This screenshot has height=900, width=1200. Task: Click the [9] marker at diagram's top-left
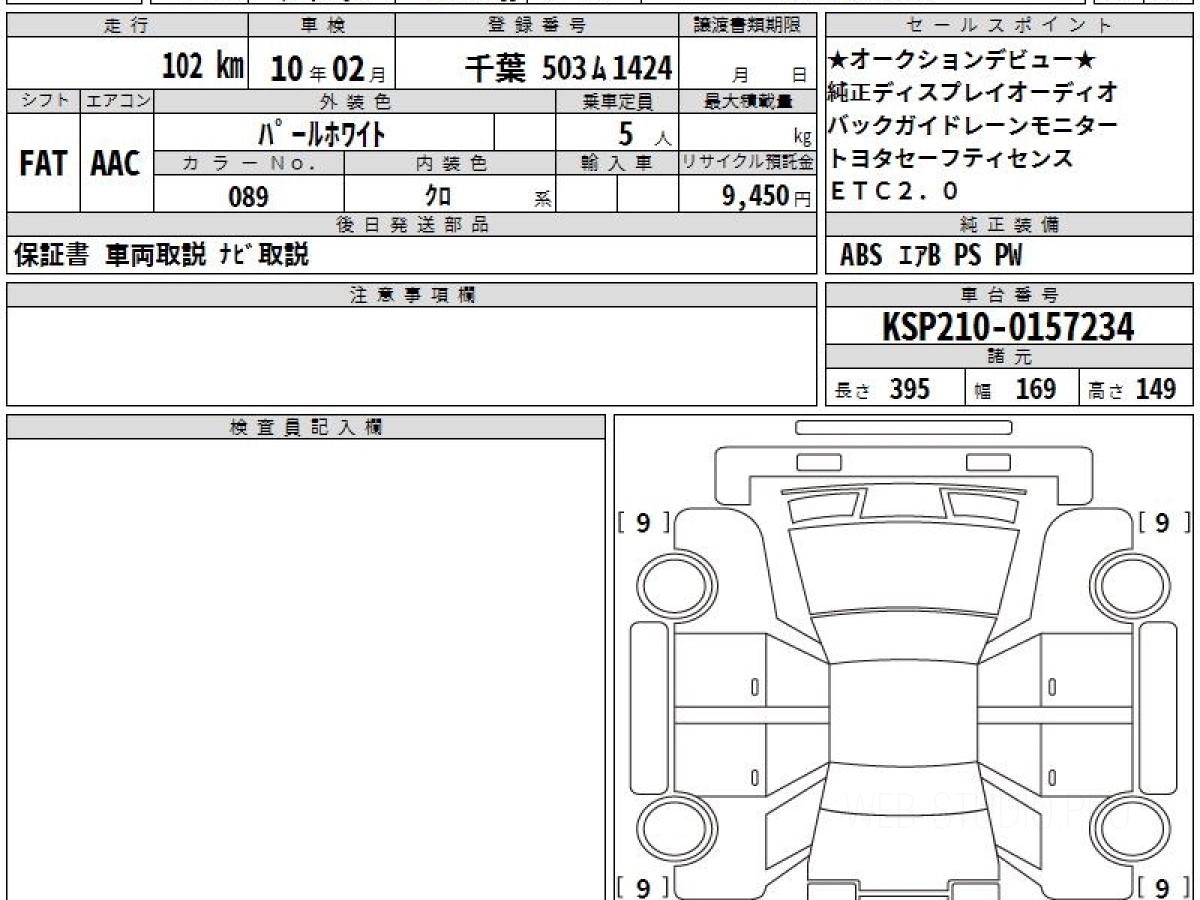click(x=642, y=522)
